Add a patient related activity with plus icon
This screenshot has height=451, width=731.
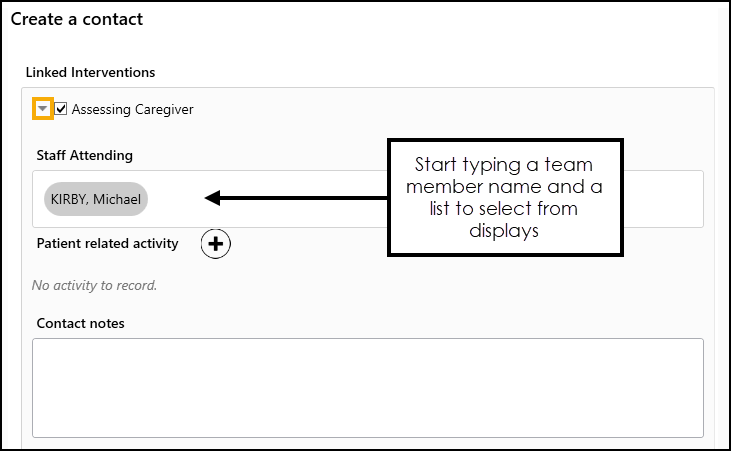click(215, 243)
